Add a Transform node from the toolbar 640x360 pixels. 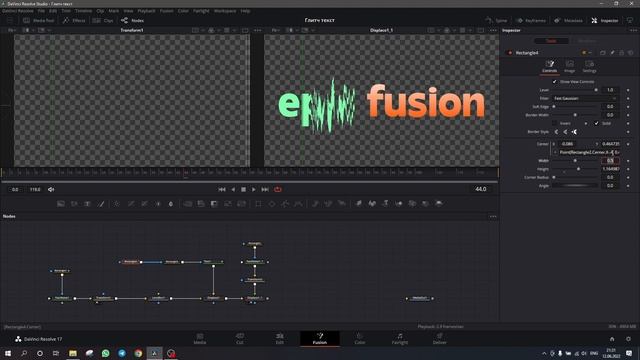click(x=241, y=203)
